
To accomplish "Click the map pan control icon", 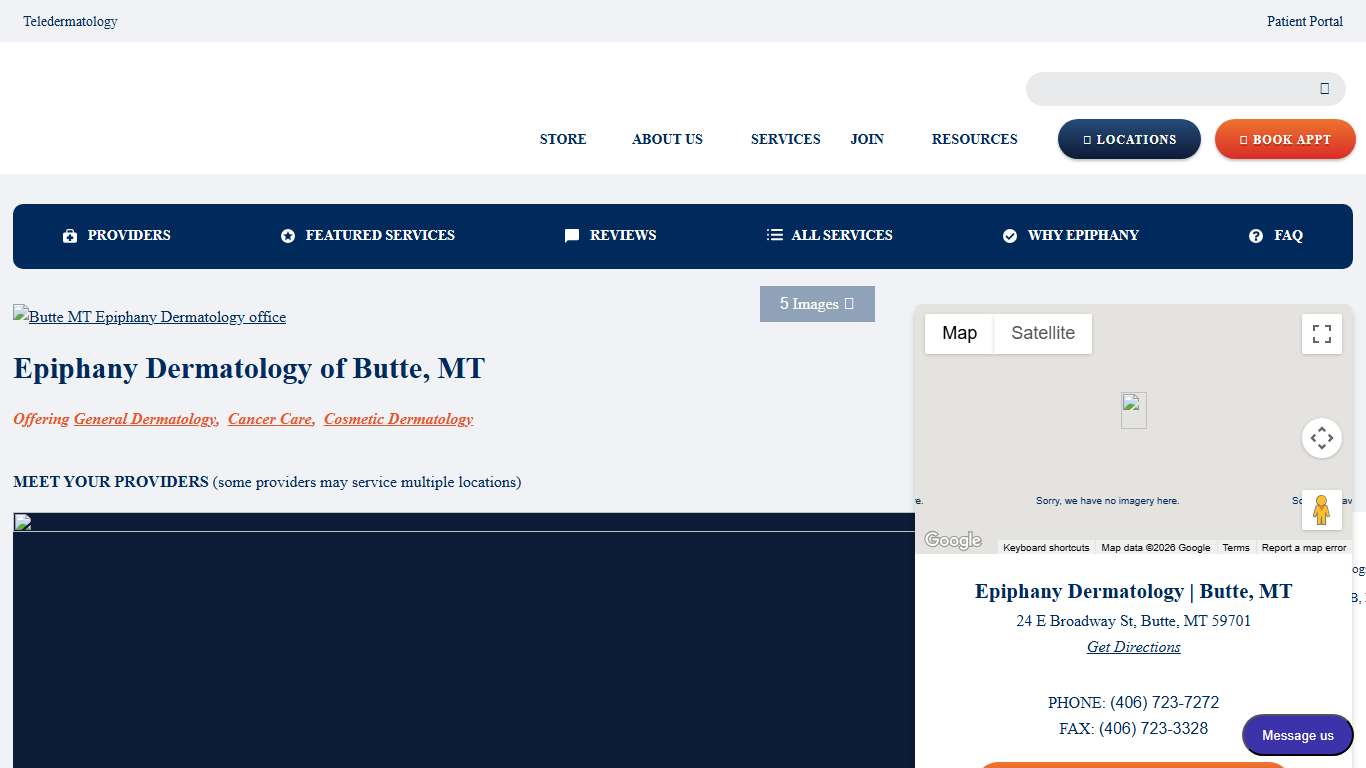I will tap(1322, 437).
